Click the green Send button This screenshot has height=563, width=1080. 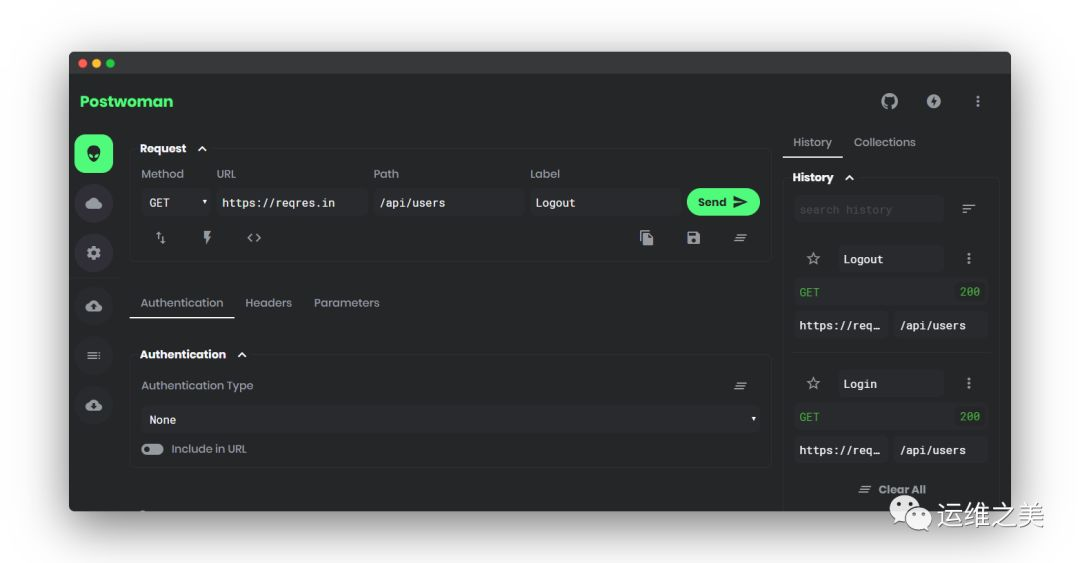pyautogui.click(x=723, y=202)
